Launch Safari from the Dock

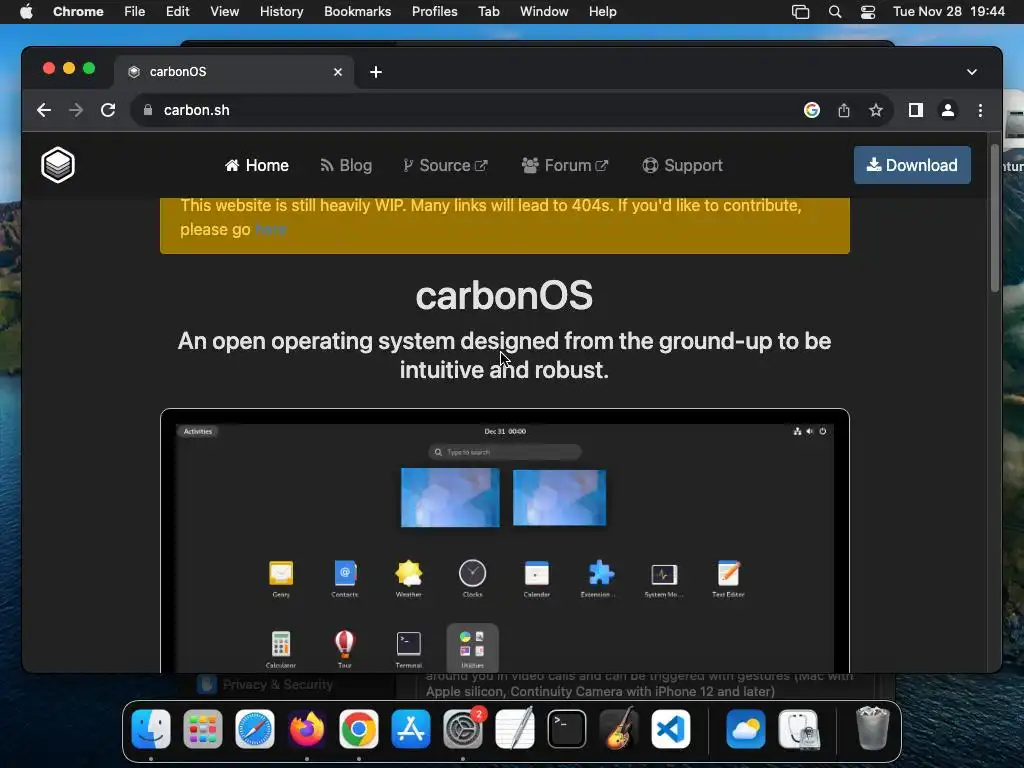255,729
